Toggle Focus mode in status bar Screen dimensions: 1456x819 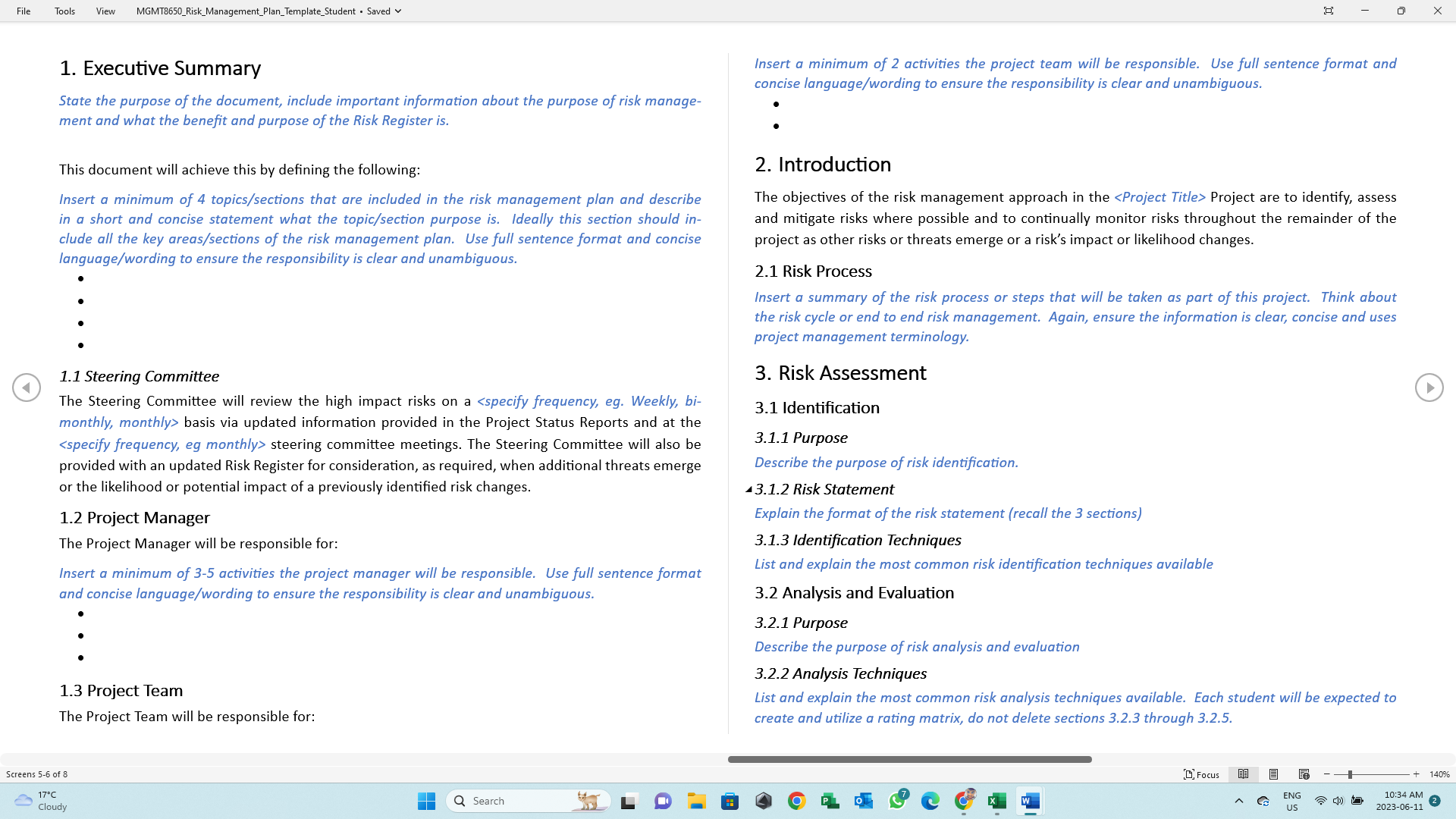pos(1201,774)
